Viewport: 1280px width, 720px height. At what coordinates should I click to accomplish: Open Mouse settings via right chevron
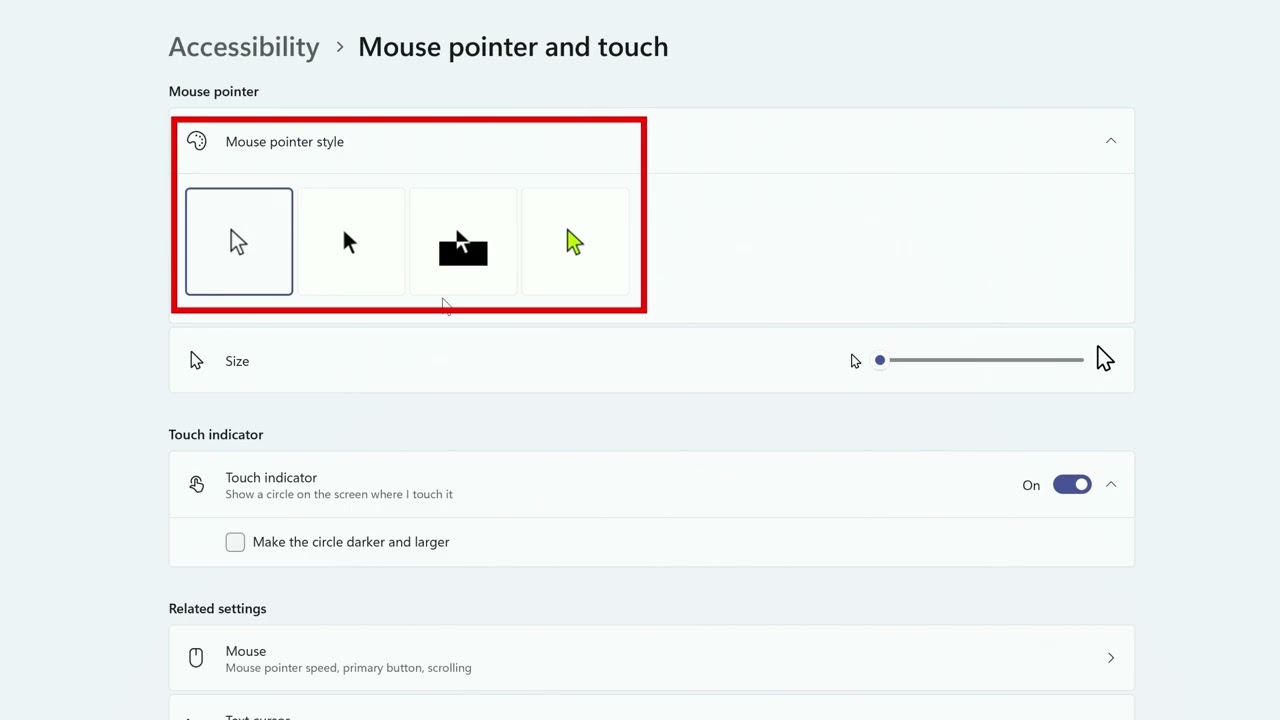(x=1110, y=658)
